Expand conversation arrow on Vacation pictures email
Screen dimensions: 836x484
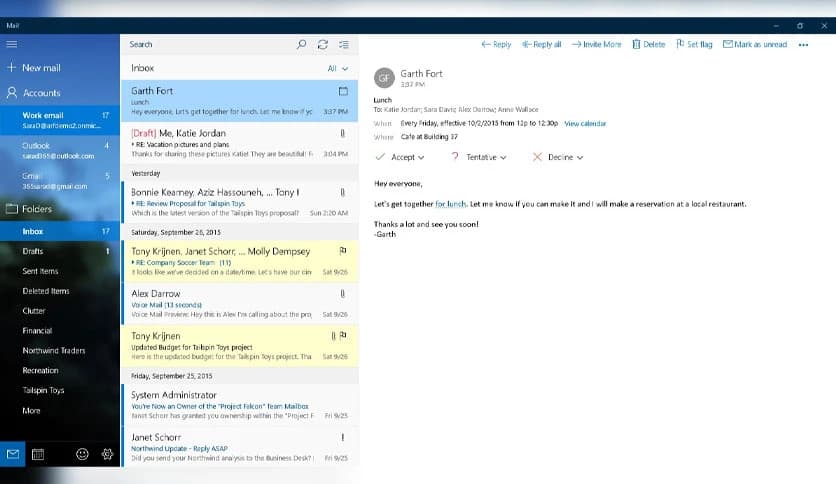(x=133, y=144)
